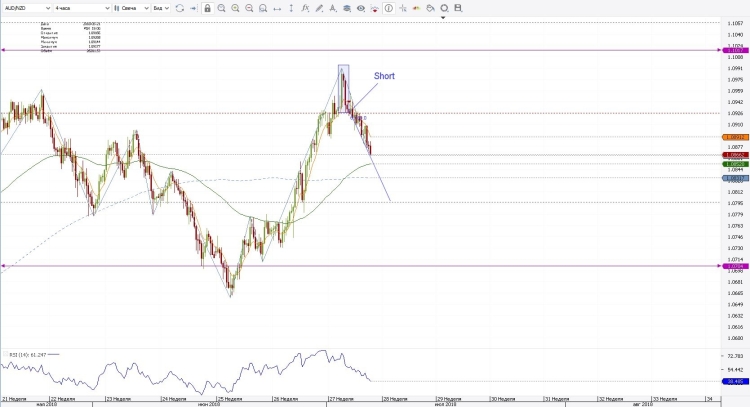Open the candle chart type dropdown
The height and width of the screenshot is (407, 750).
[x=132, y=8]
